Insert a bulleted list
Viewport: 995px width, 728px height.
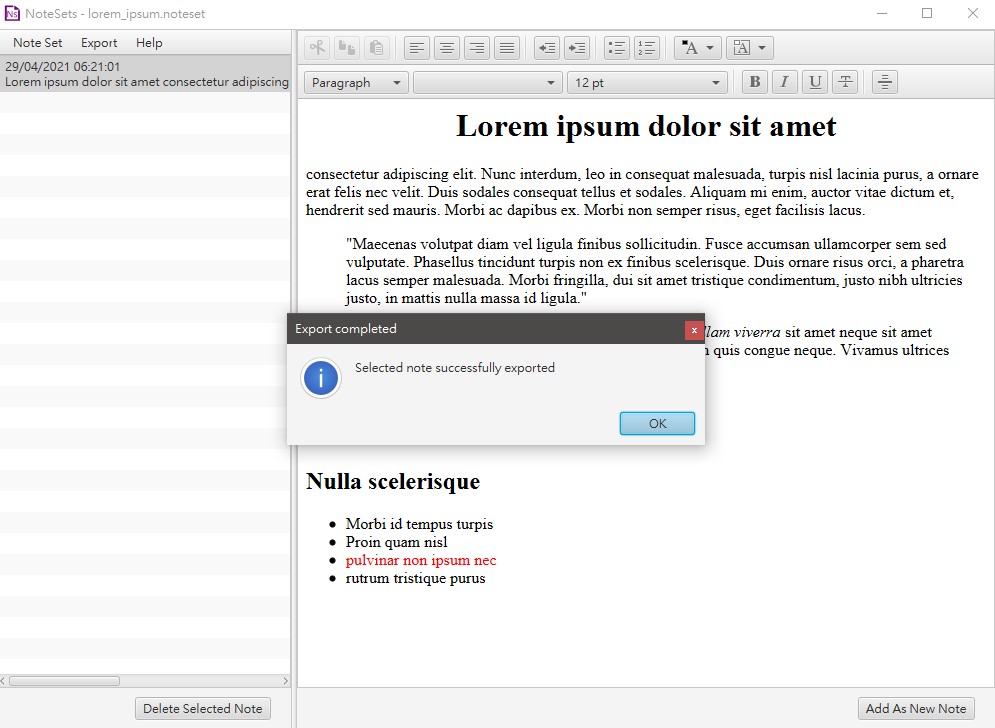pos(617,48)
